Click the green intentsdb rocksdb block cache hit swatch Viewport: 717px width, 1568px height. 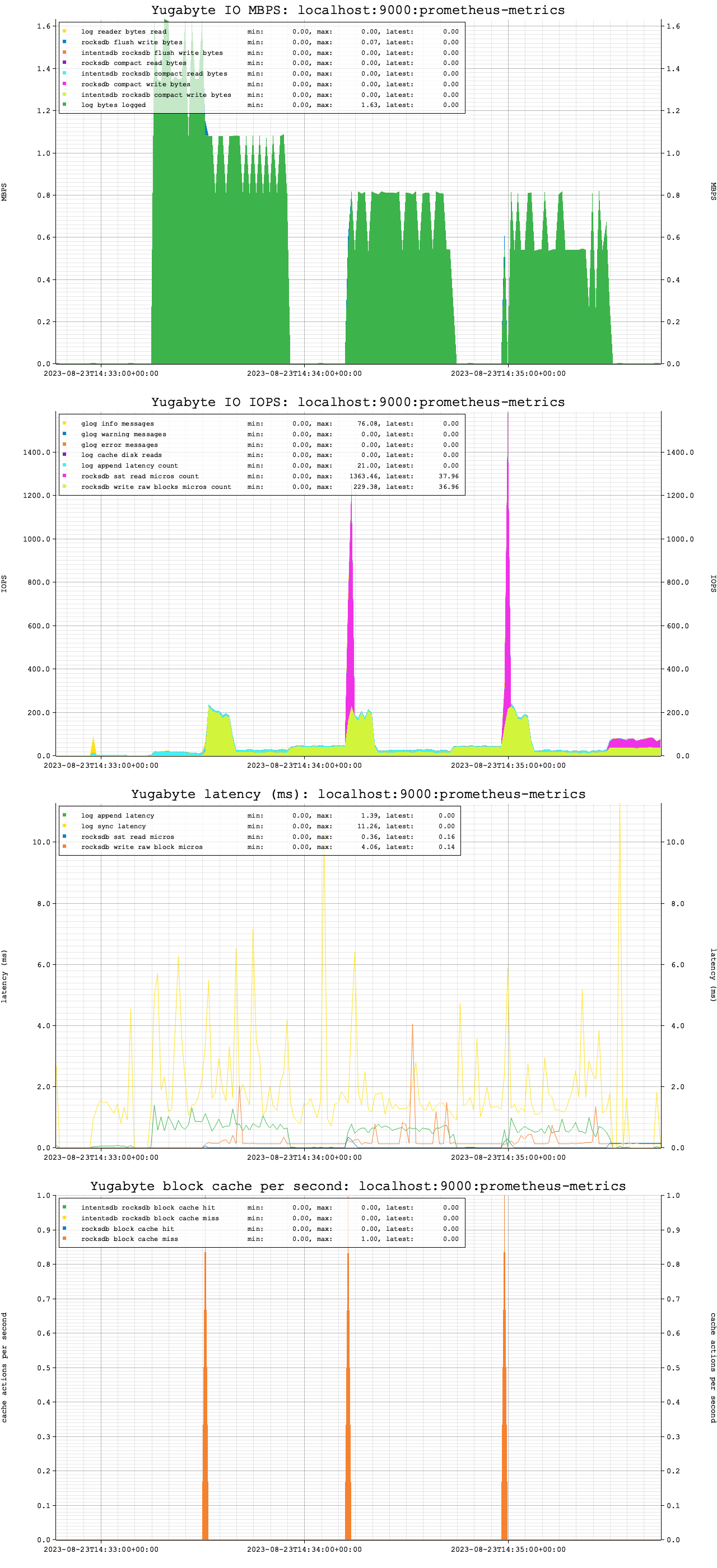coord(64,1207)
